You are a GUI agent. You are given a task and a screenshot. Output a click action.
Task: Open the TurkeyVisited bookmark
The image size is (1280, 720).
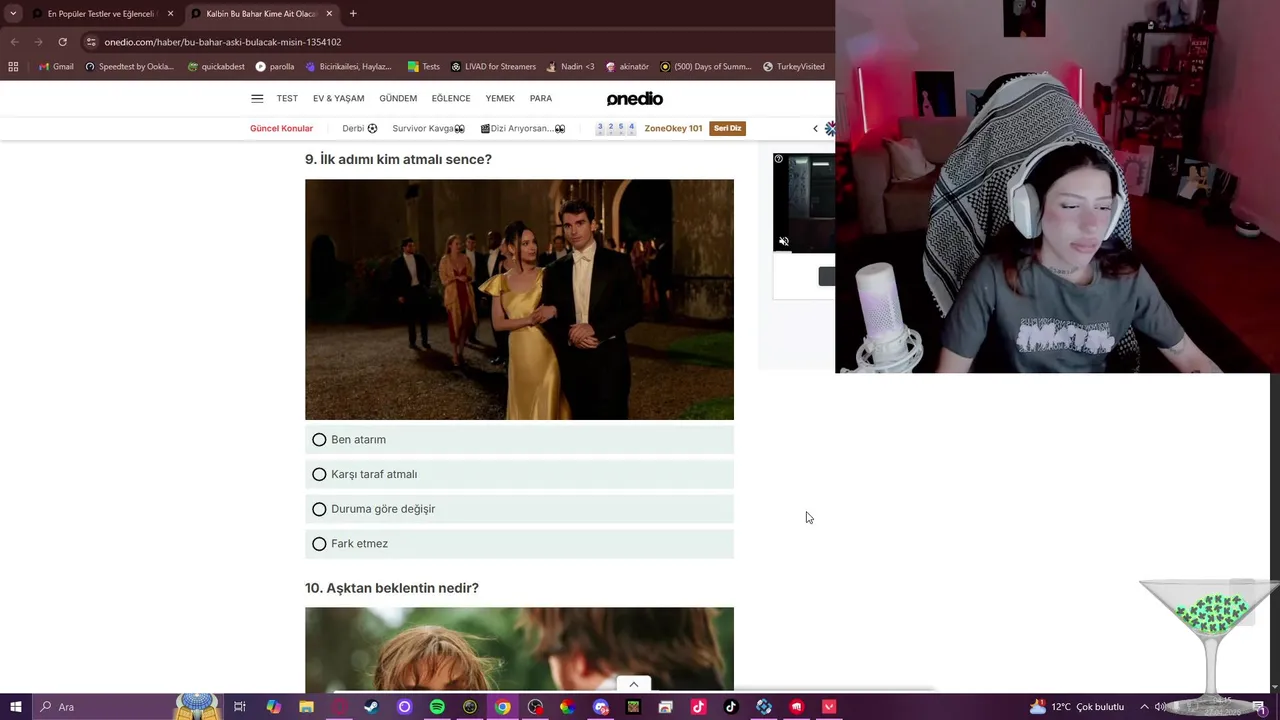tap(794, 67)
